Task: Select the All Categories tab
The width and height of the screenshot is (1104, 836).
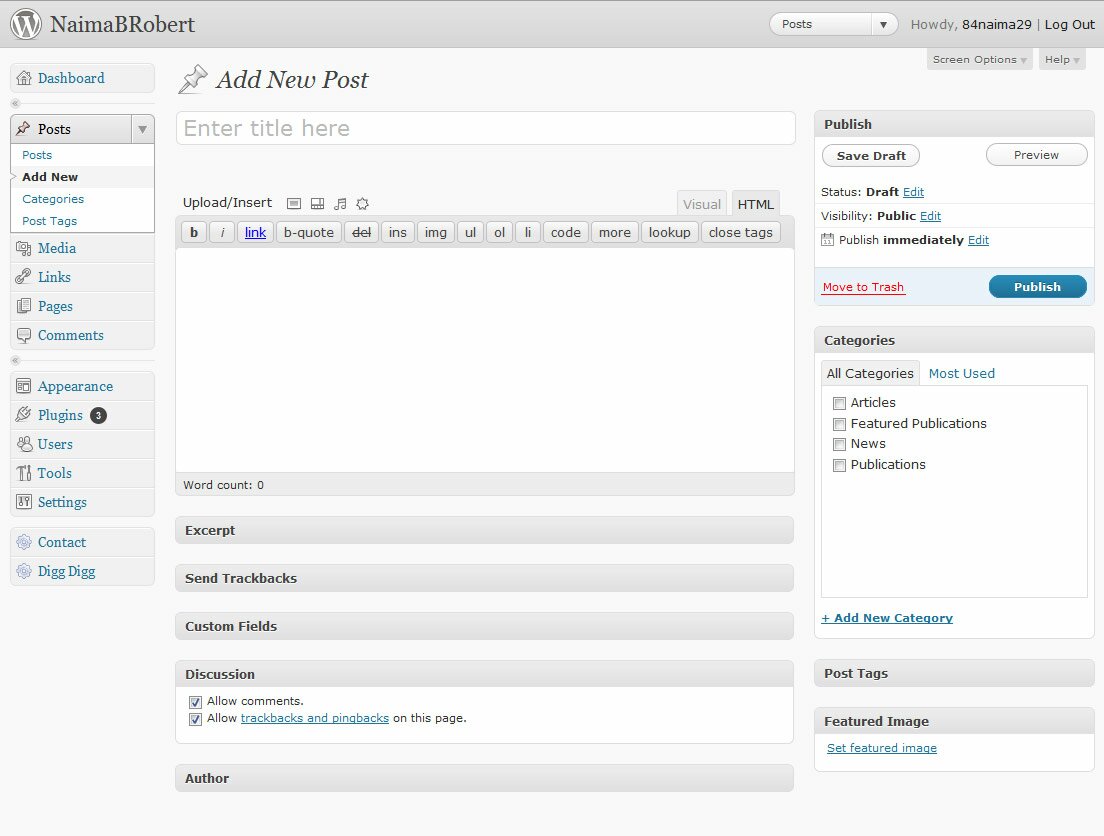Action: coord(870,373)
